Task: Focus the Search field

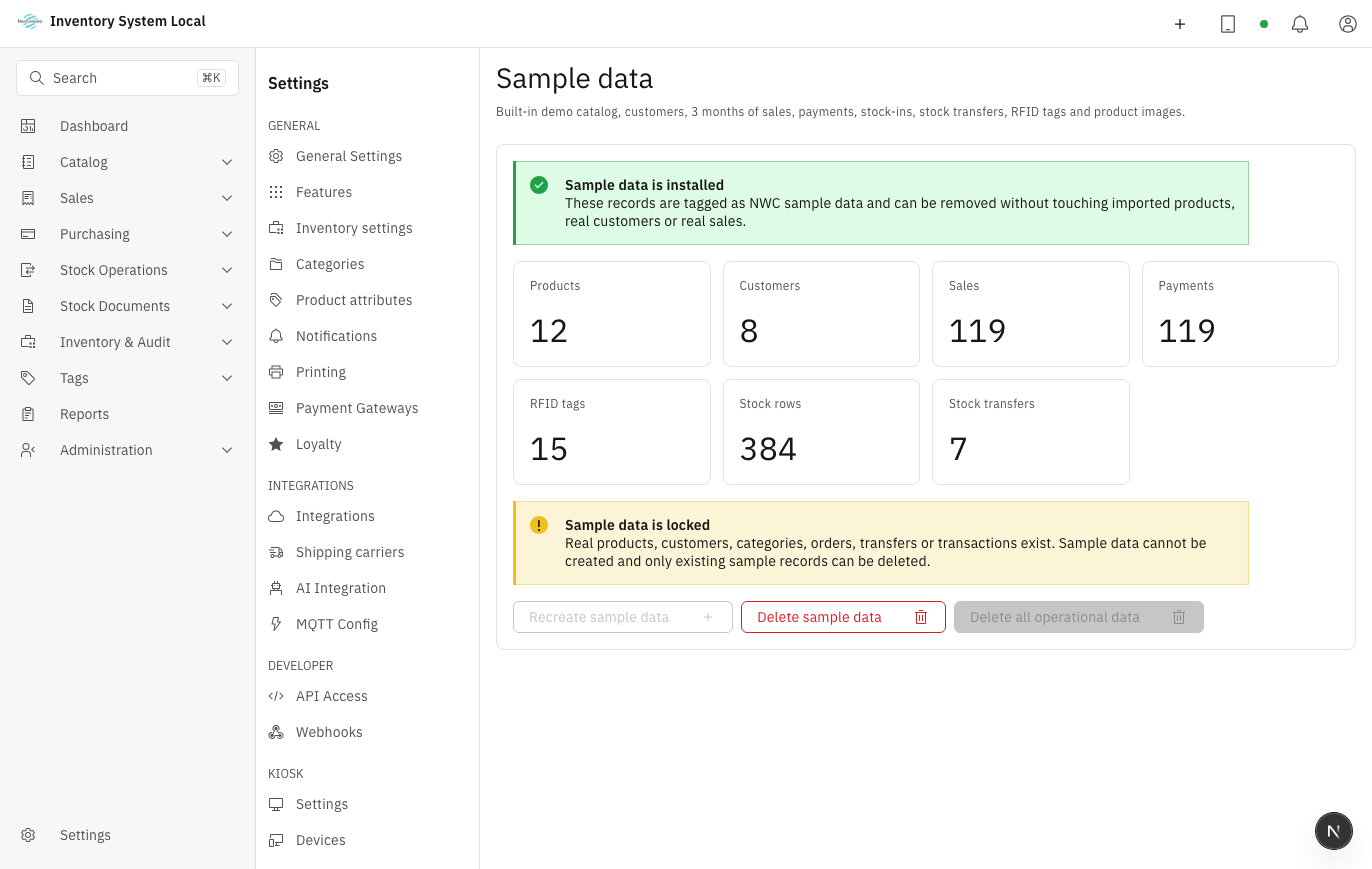Action: click(127, 78)
